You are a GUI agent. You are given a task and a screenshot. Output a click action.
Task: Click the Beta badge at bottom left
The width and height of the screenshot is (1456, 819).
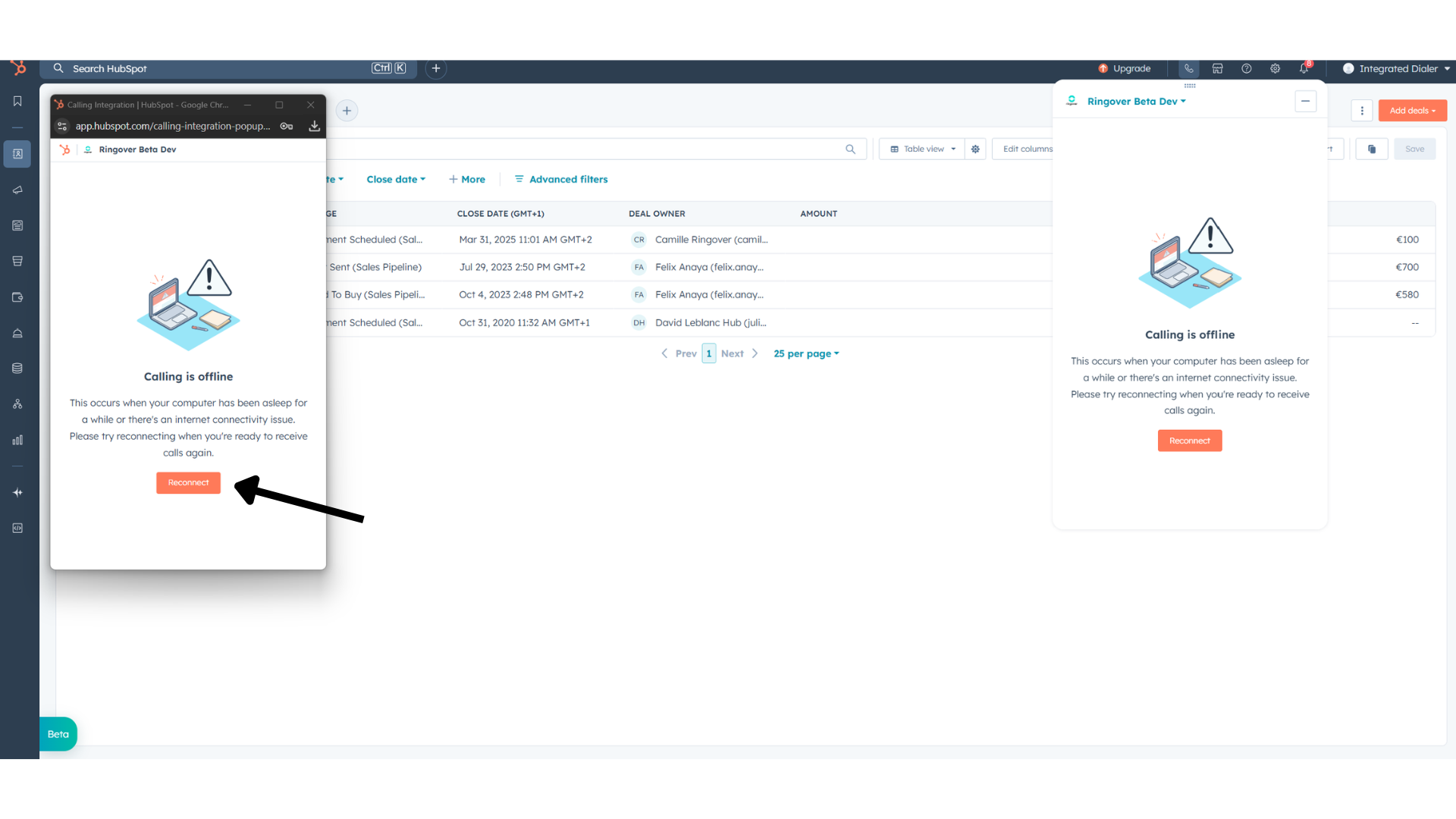(58, 734)
